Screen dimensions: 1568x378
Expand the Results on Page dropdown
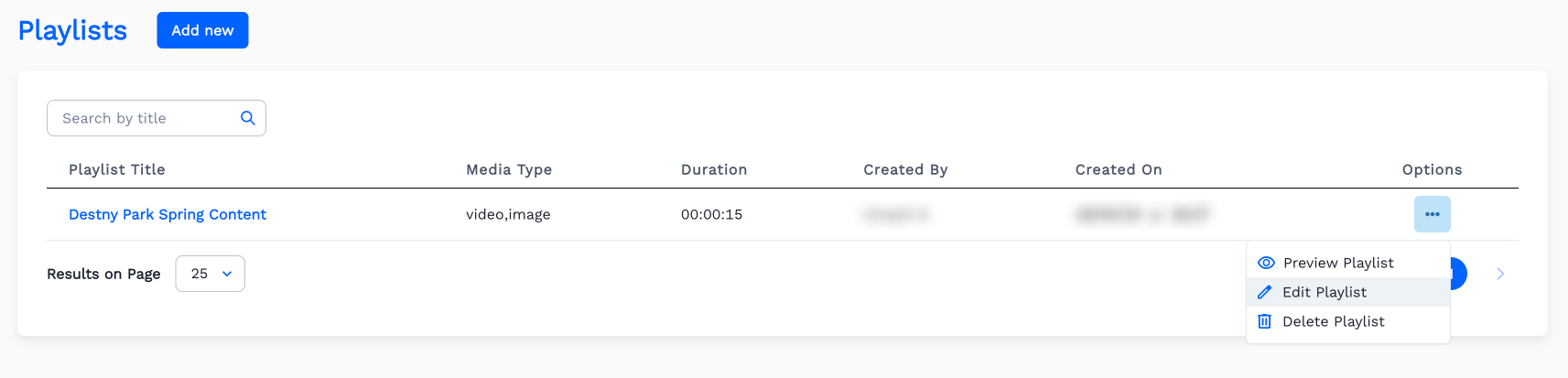(x=211, y=274)
